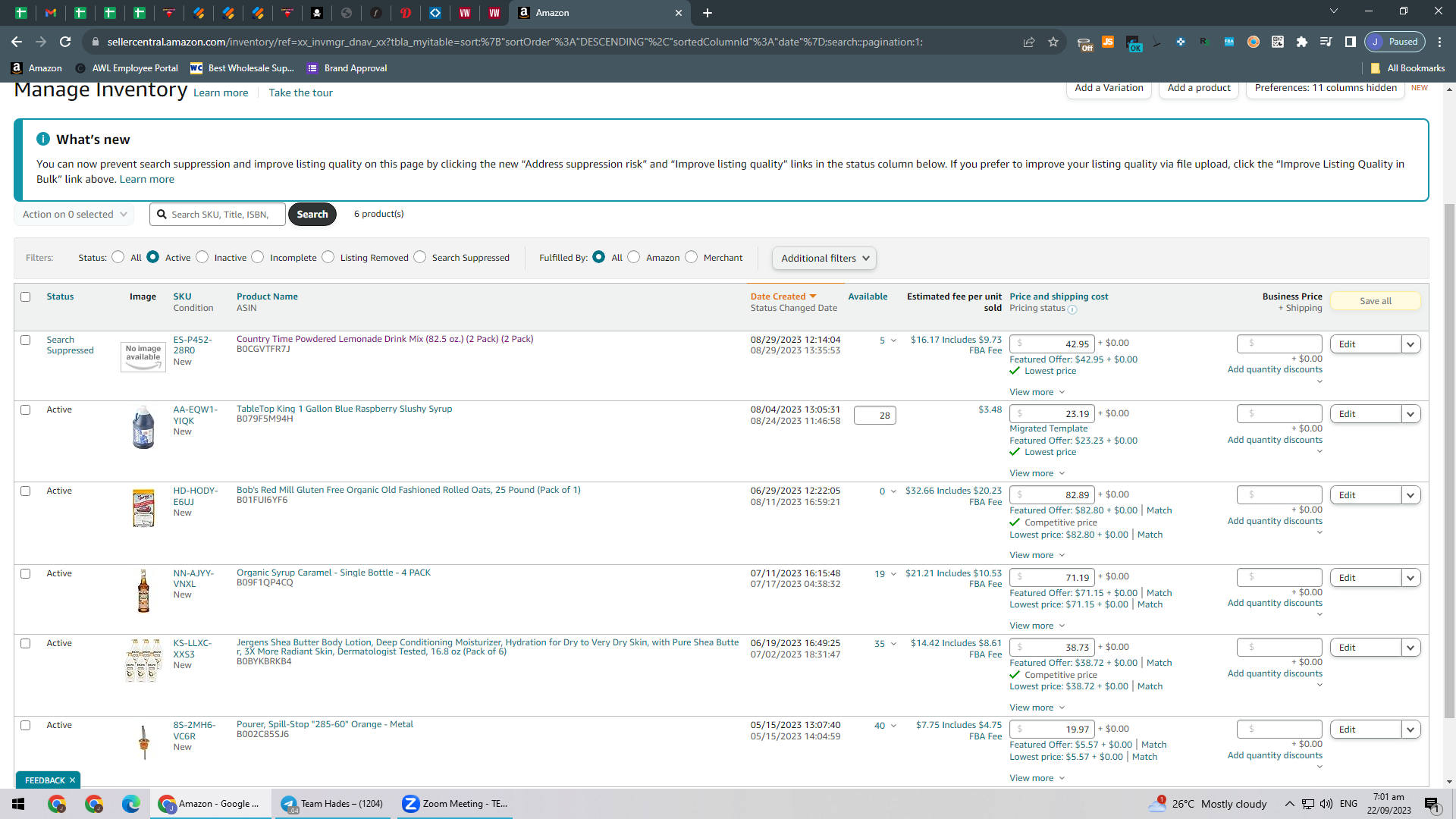Expand available quantity arrow for Jergens lotion
The height and width of the screenshot is (819, 1456).
(x=893, y=644)
